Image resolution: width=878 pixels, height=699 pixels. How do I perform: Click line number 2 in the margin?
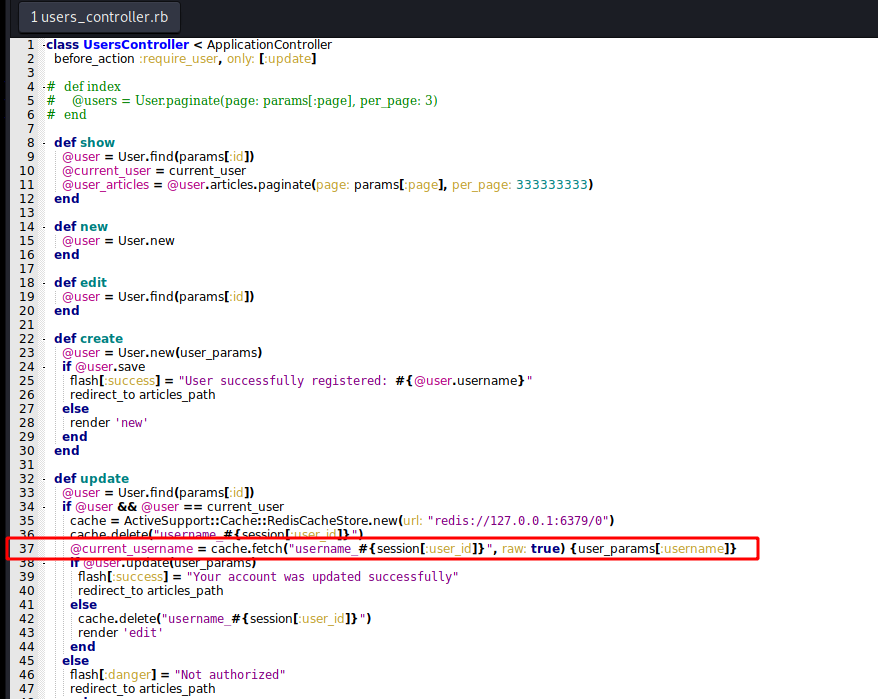point(30,59)
